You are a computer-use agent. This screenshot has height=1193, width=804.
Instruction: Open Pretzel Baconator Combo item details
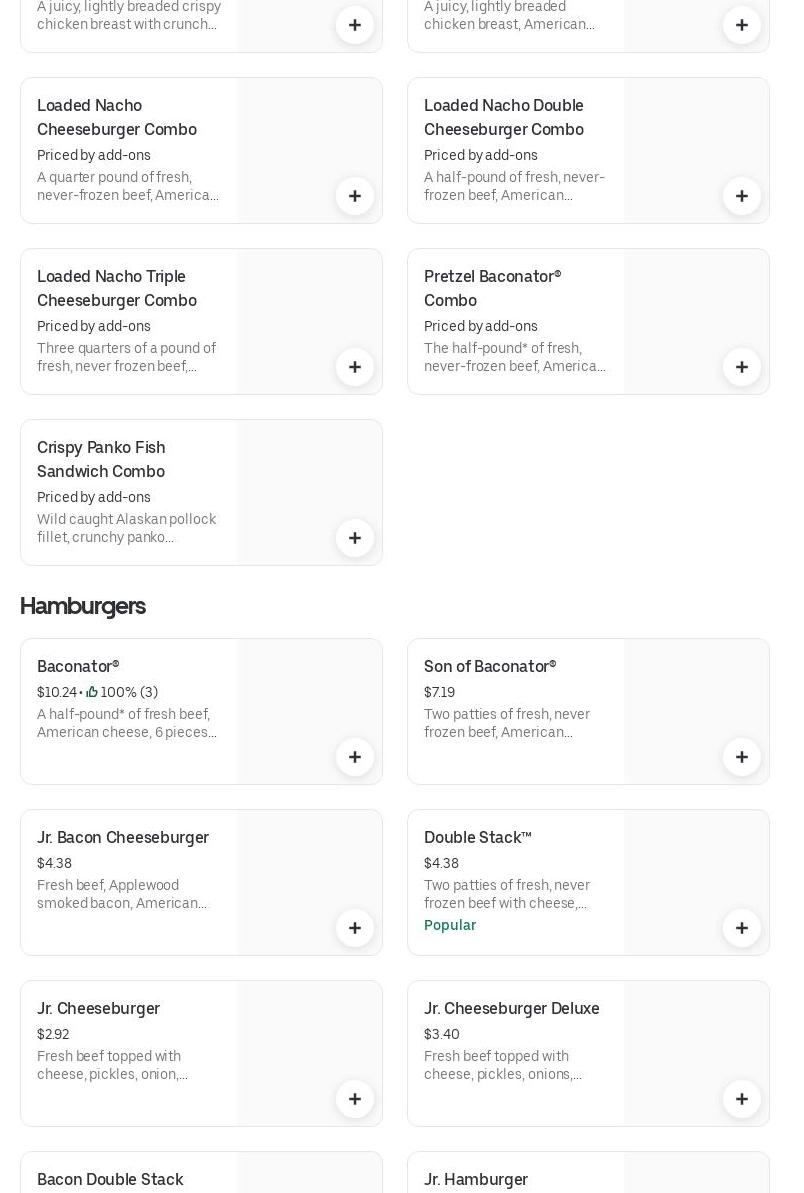click(492, 288)
